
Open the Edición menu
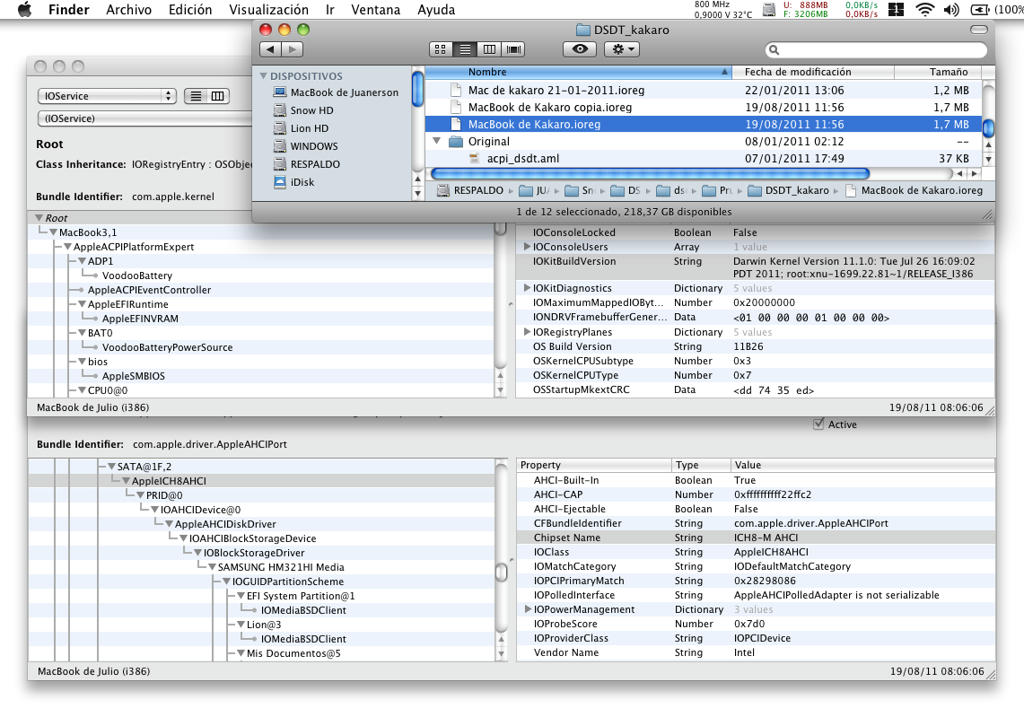pyautogui.click(x=190, y=10)
